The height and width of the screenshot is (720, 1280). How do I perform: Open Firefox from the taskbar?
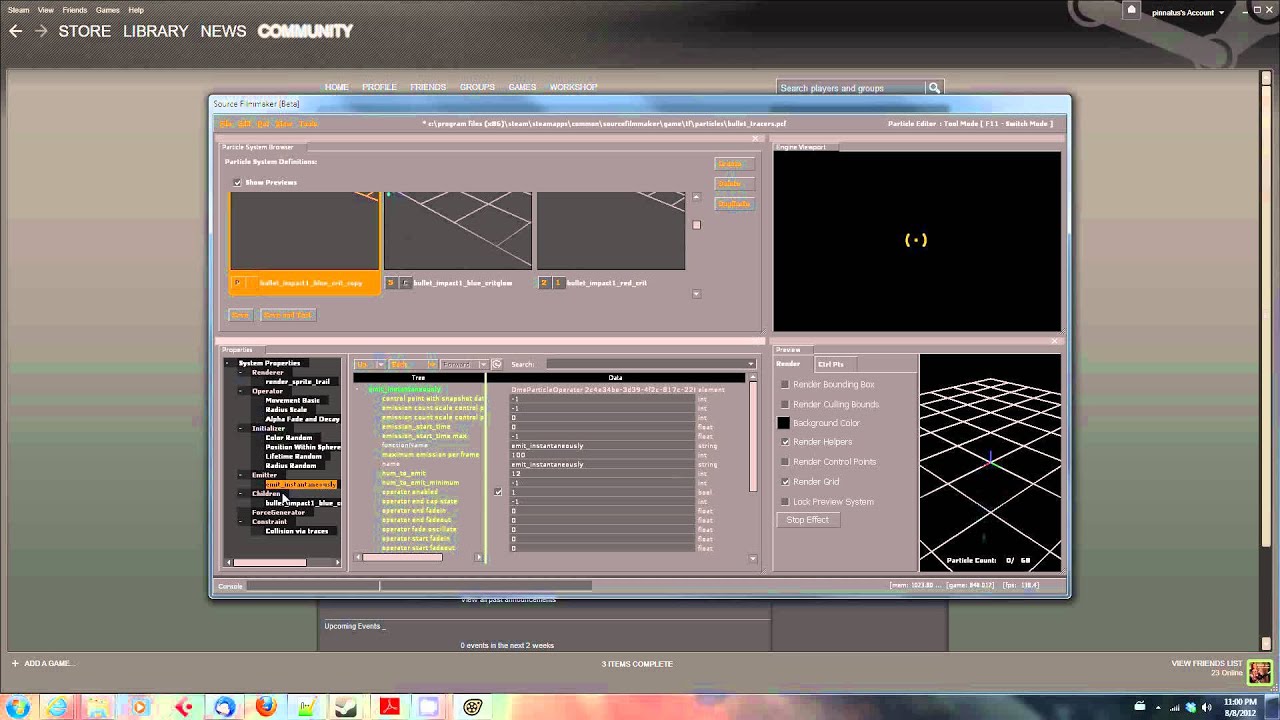[265, 707]
